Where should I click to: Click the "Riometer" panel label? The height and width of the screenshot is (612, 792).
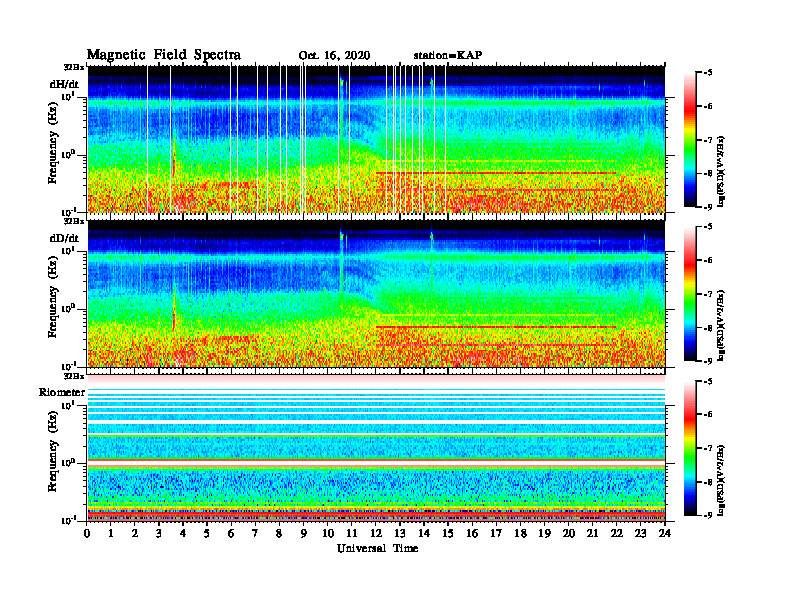[62, 392]
